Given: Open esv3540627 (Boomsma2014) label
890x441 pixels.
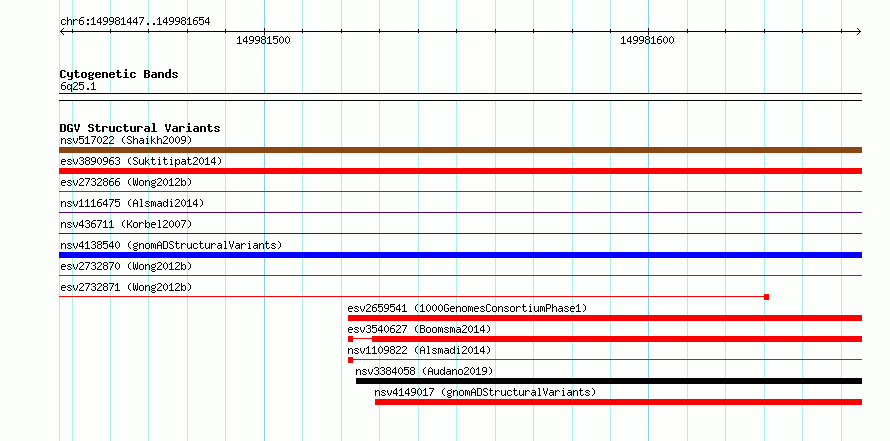Looking at the screenshot, I should (419, 329).
